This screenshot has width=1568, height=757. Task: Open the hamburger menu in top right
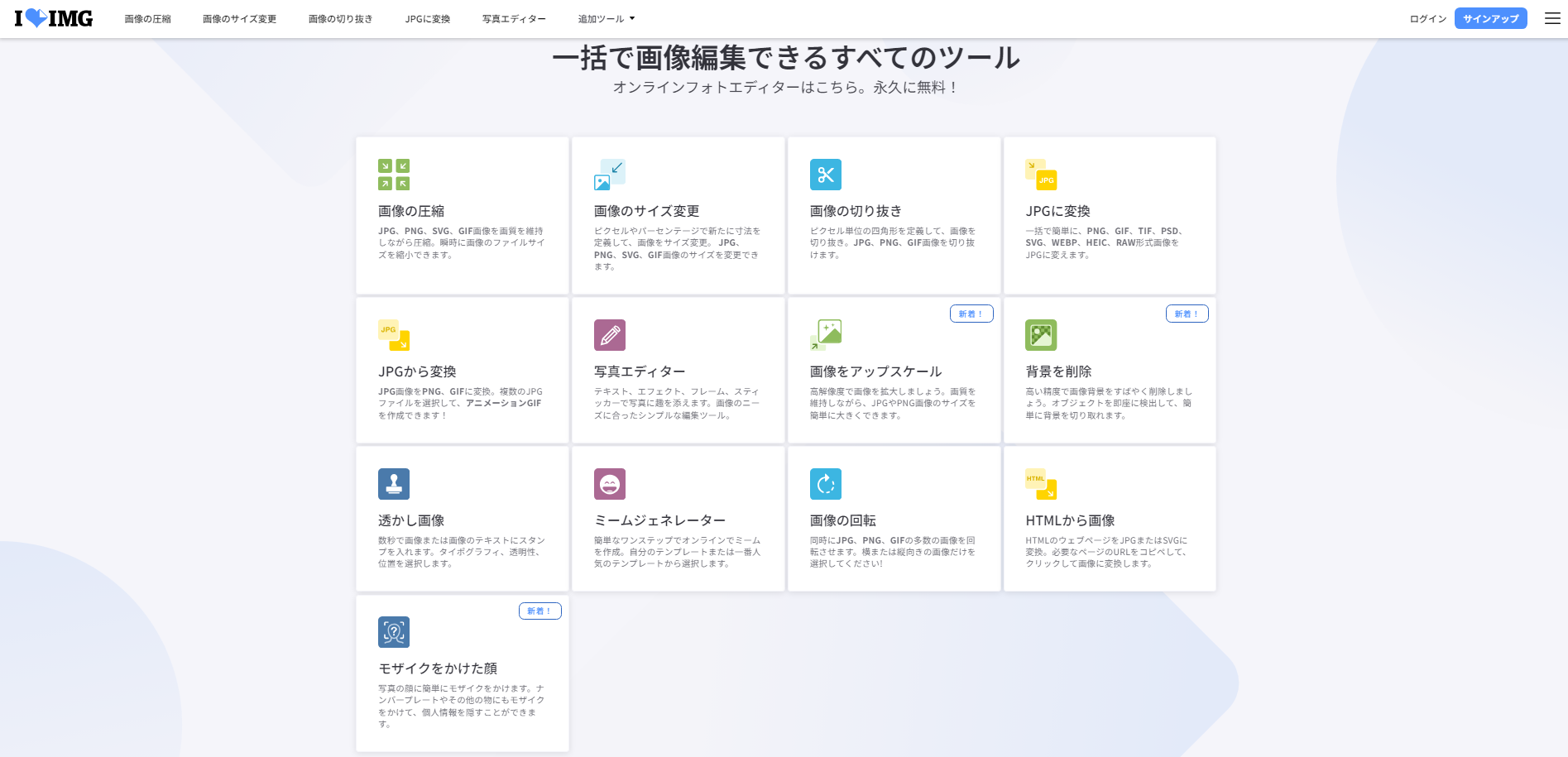(1552, 18)
